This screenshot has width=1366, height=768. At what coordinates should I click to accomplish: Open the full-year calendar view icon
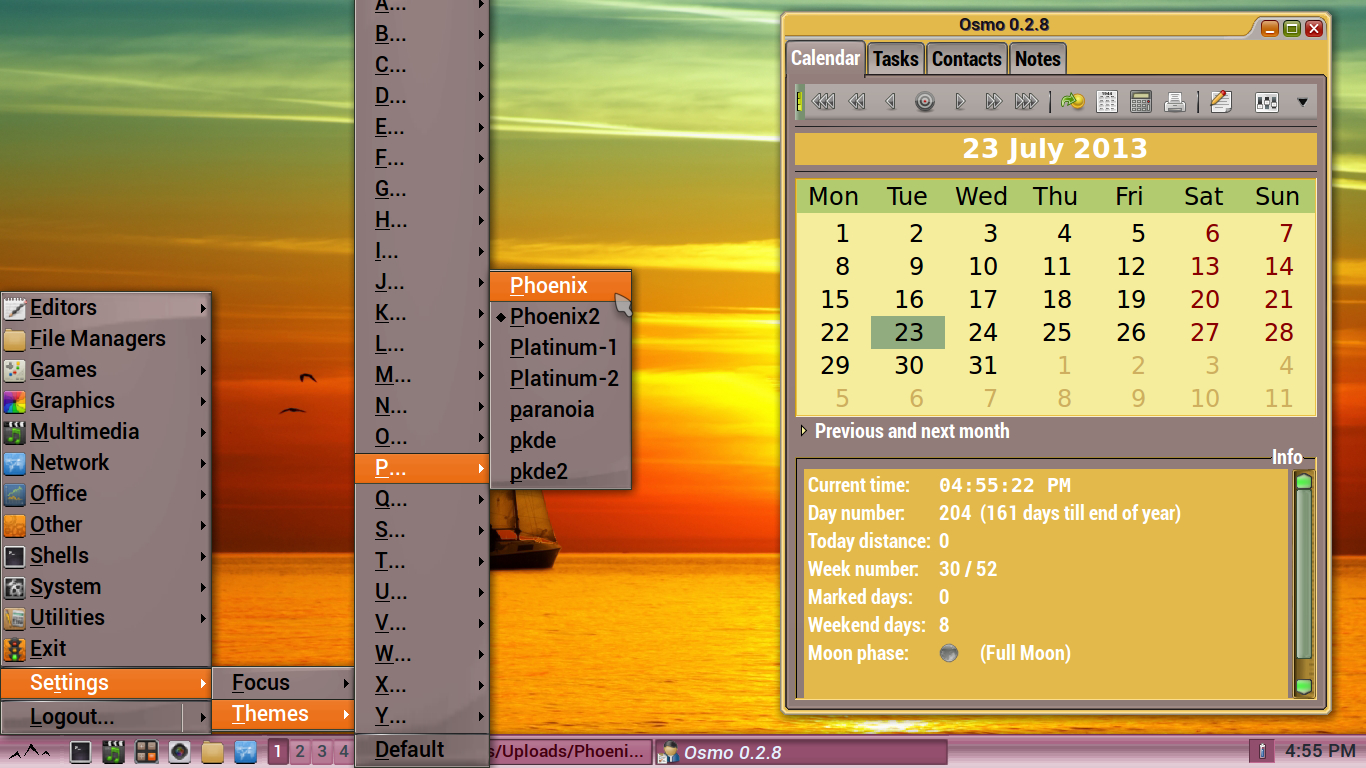pyautogui.click(x=1107, y=101)
